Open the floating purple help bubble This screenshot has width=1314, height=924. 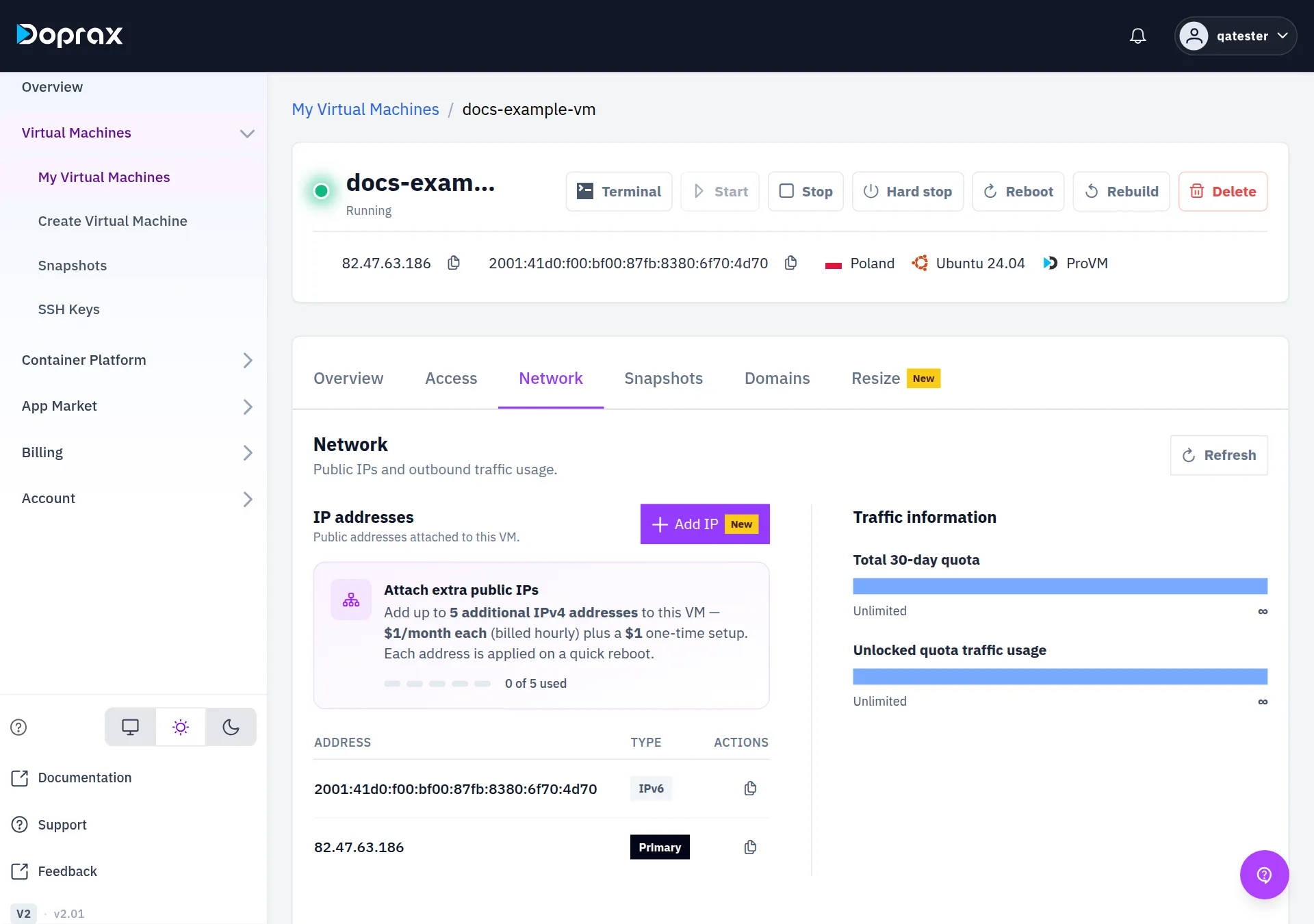point(1264,875)
